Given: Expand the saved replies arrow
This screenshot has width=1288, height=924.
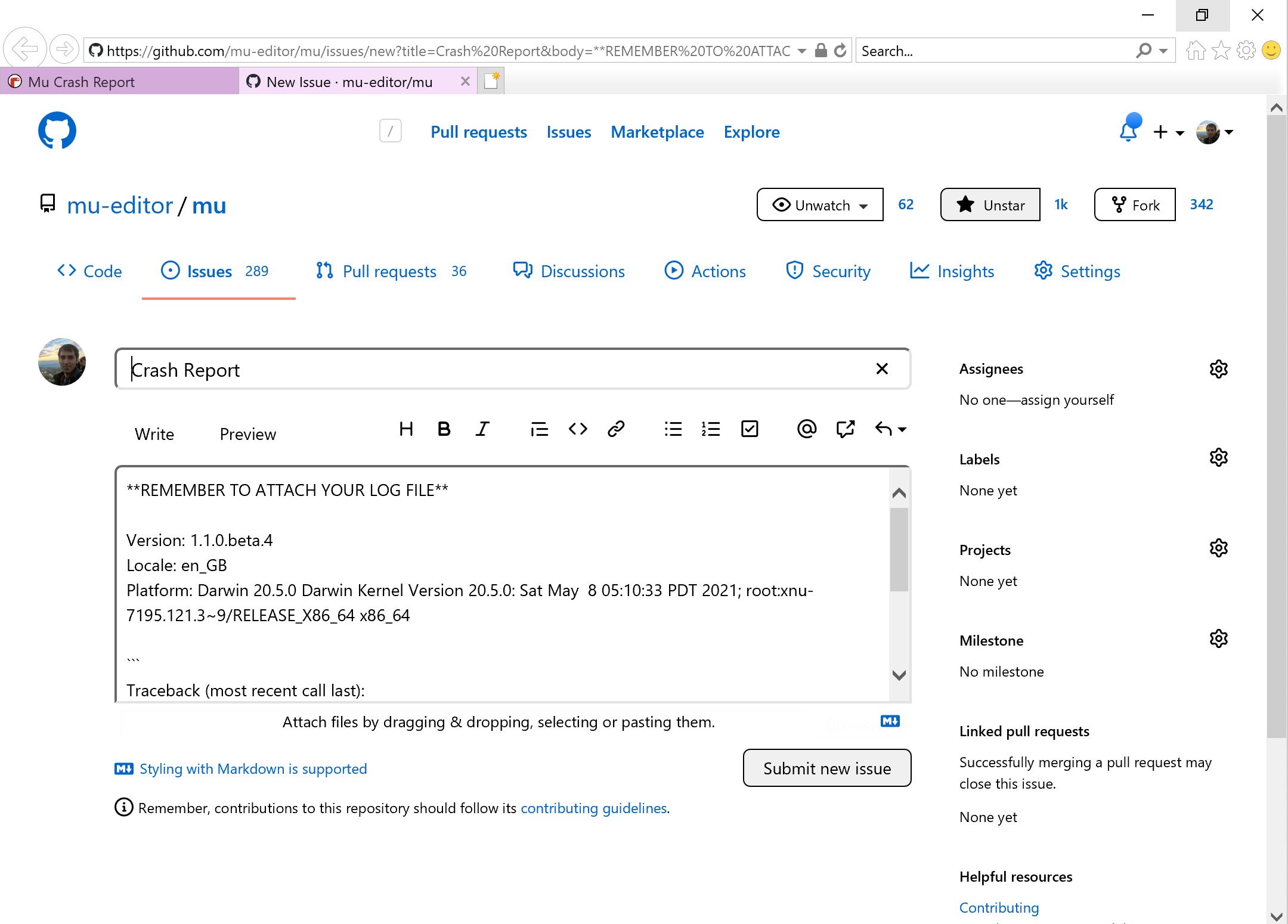Looking at the screenshot, I should tap(891, 429).
